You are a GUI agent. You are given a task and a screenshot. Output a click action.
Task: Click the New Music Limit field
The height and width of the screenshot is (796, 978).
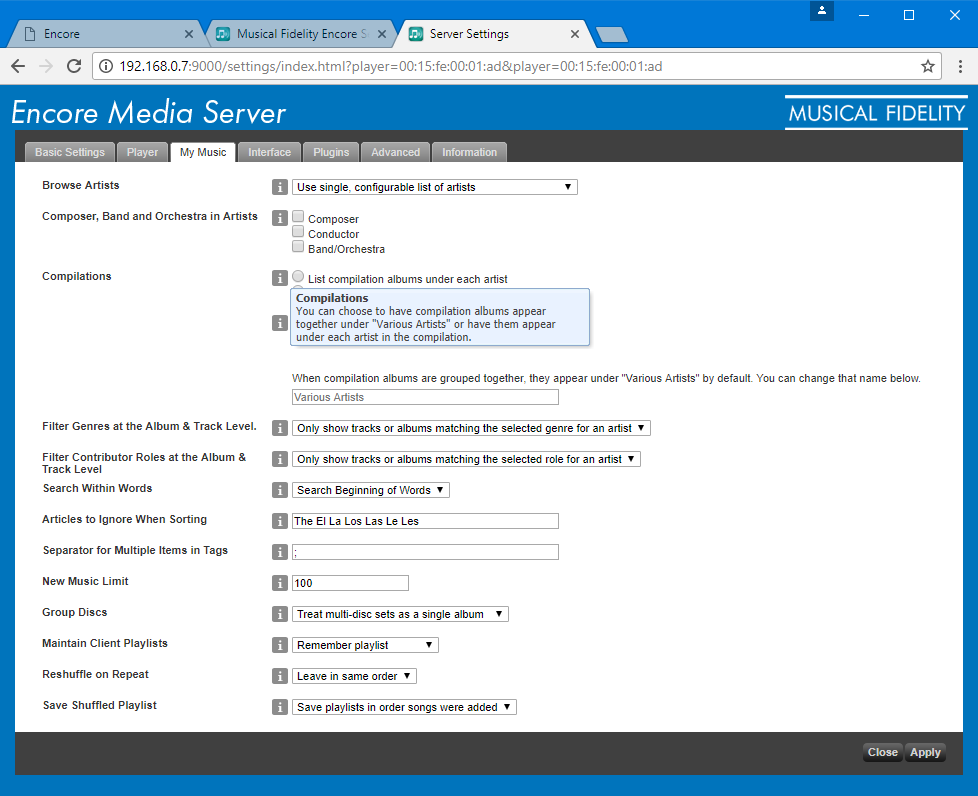pyautogui.click(x=351, y=583)
